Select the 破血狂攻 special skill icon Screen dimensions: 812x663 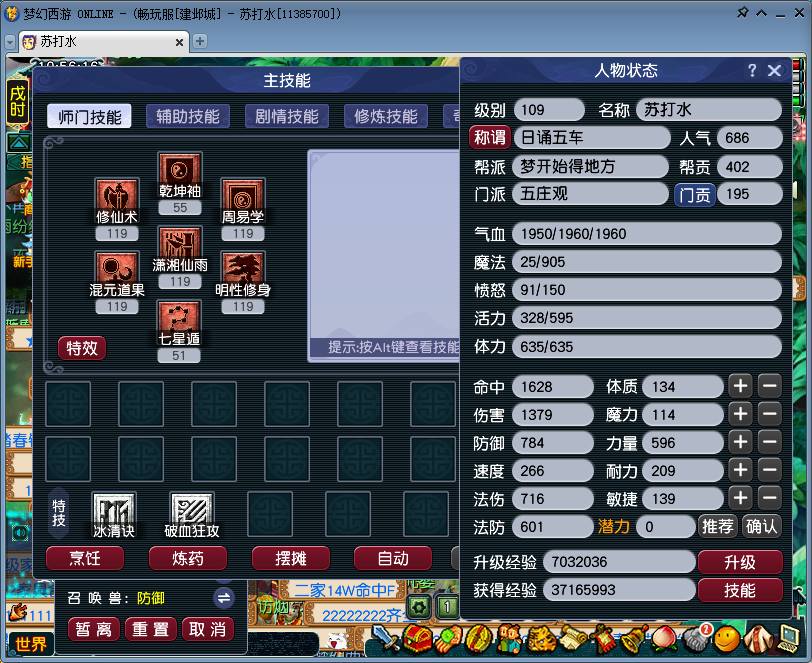click(190, 510)
